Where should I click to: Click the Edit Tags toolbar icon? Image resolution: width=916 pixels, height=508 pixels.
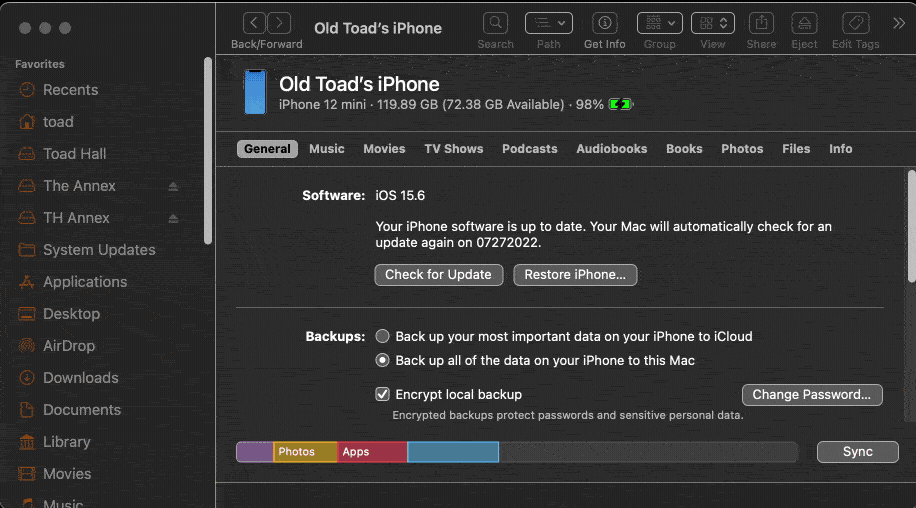coord(855,23)
